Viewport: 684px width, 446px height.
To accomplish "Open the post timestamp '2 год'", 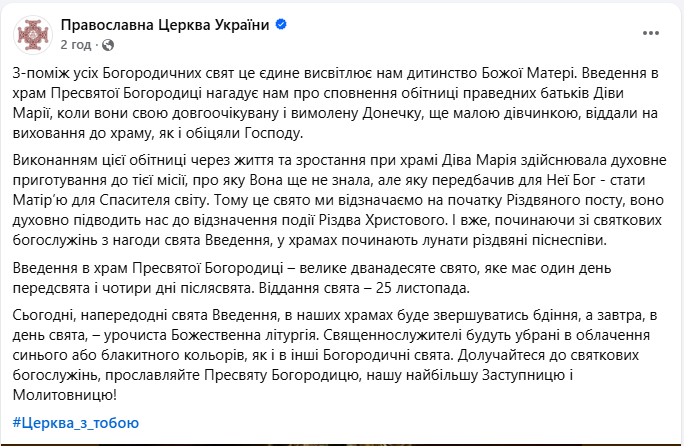I will tap(75, 45).
